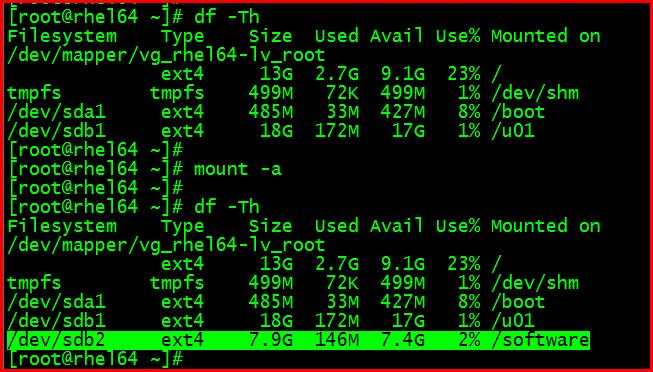Click /u01 mount point in first df output
Viewport: 653px width, 372px height.
click(513, 131)
